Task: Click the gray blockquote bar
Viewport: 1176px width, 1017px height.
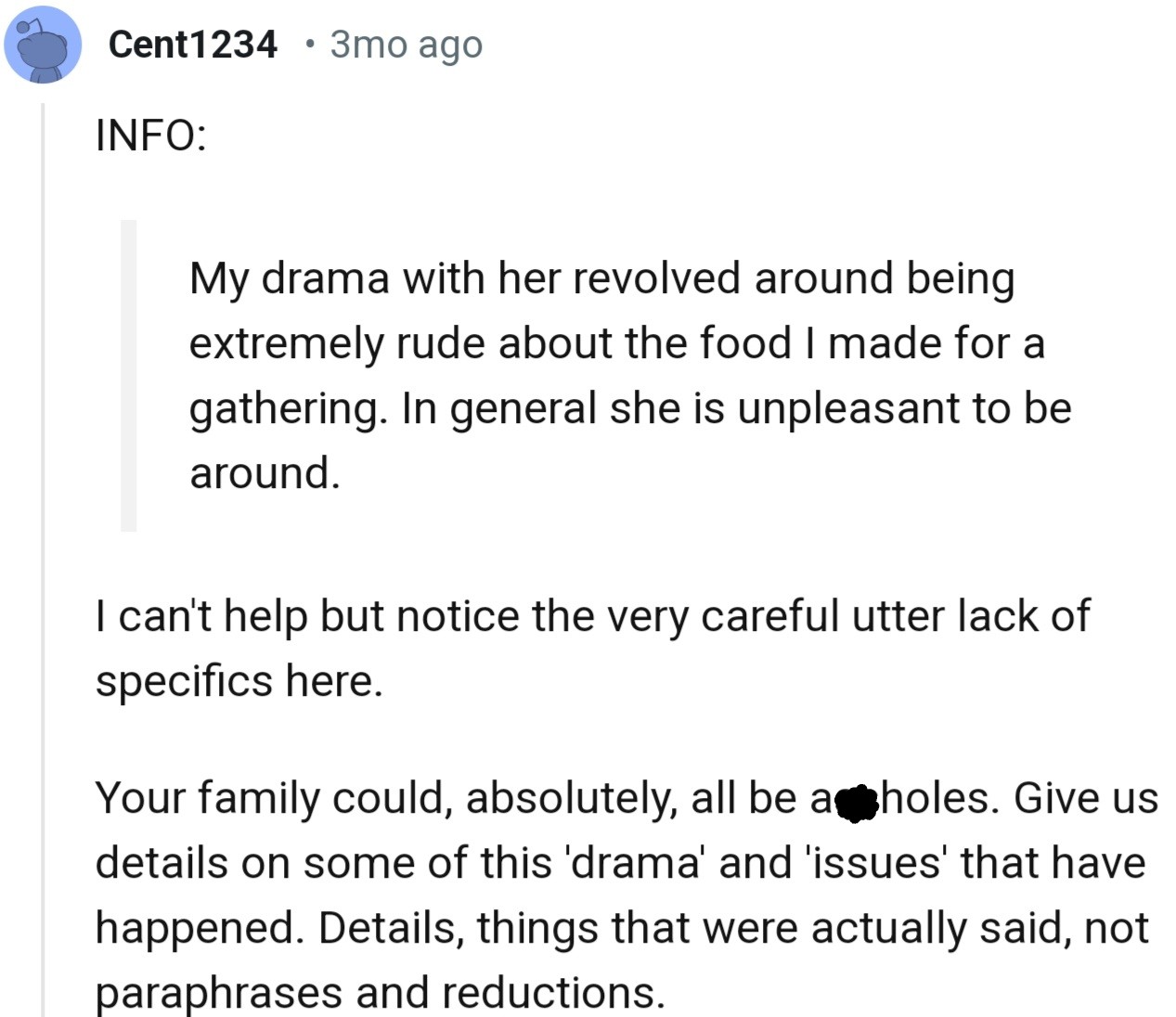Action: click(128, 376)
